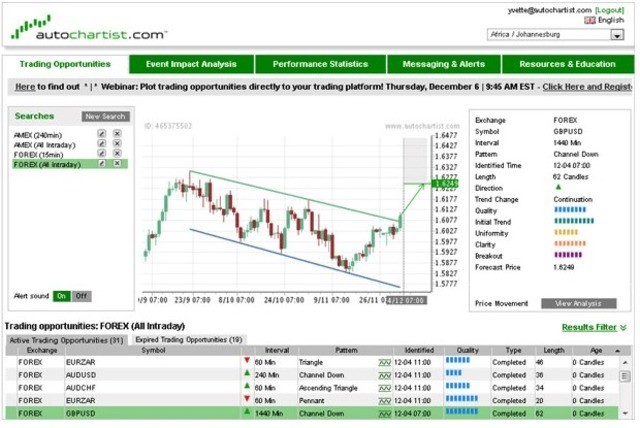640x428 pixels.
Task: Sort results by the Type column header
Action: (513, 350)
